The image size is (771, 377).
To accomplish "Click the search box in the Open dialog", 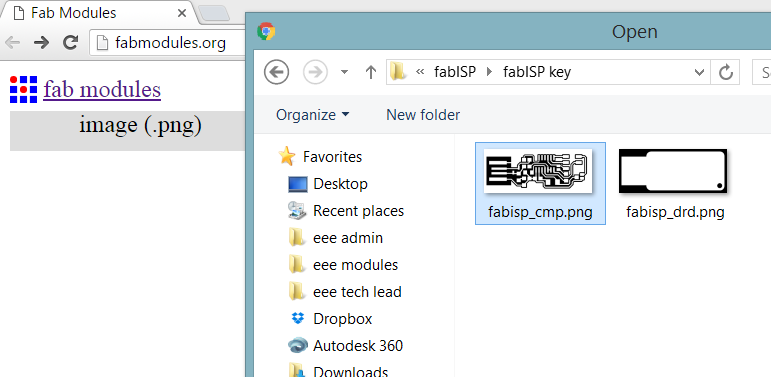I will tap(762, 73).
